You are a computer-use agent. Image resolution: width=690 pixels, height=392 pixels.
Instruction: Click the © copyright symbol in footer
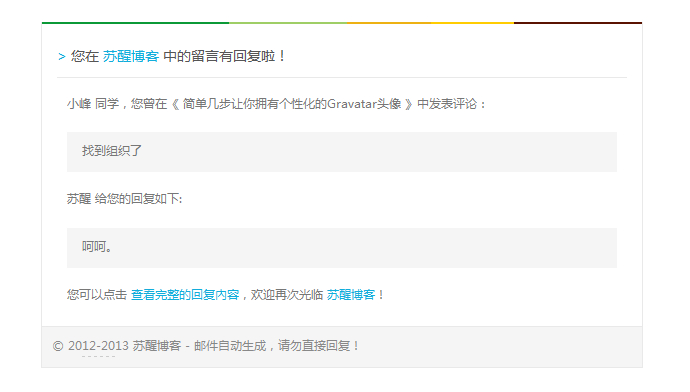coord(58,346)
